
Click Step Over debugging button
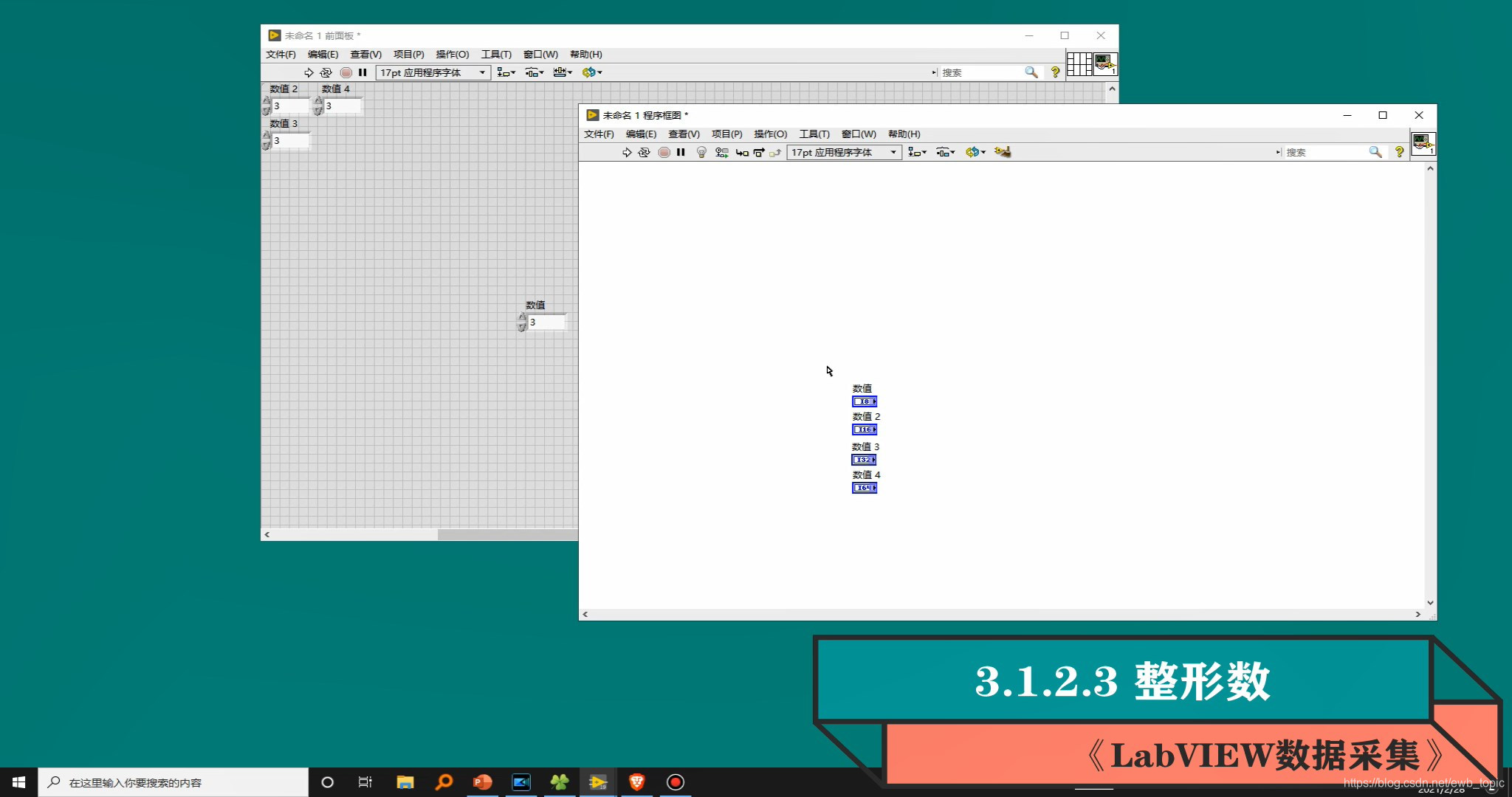click(x=759, y=152)
